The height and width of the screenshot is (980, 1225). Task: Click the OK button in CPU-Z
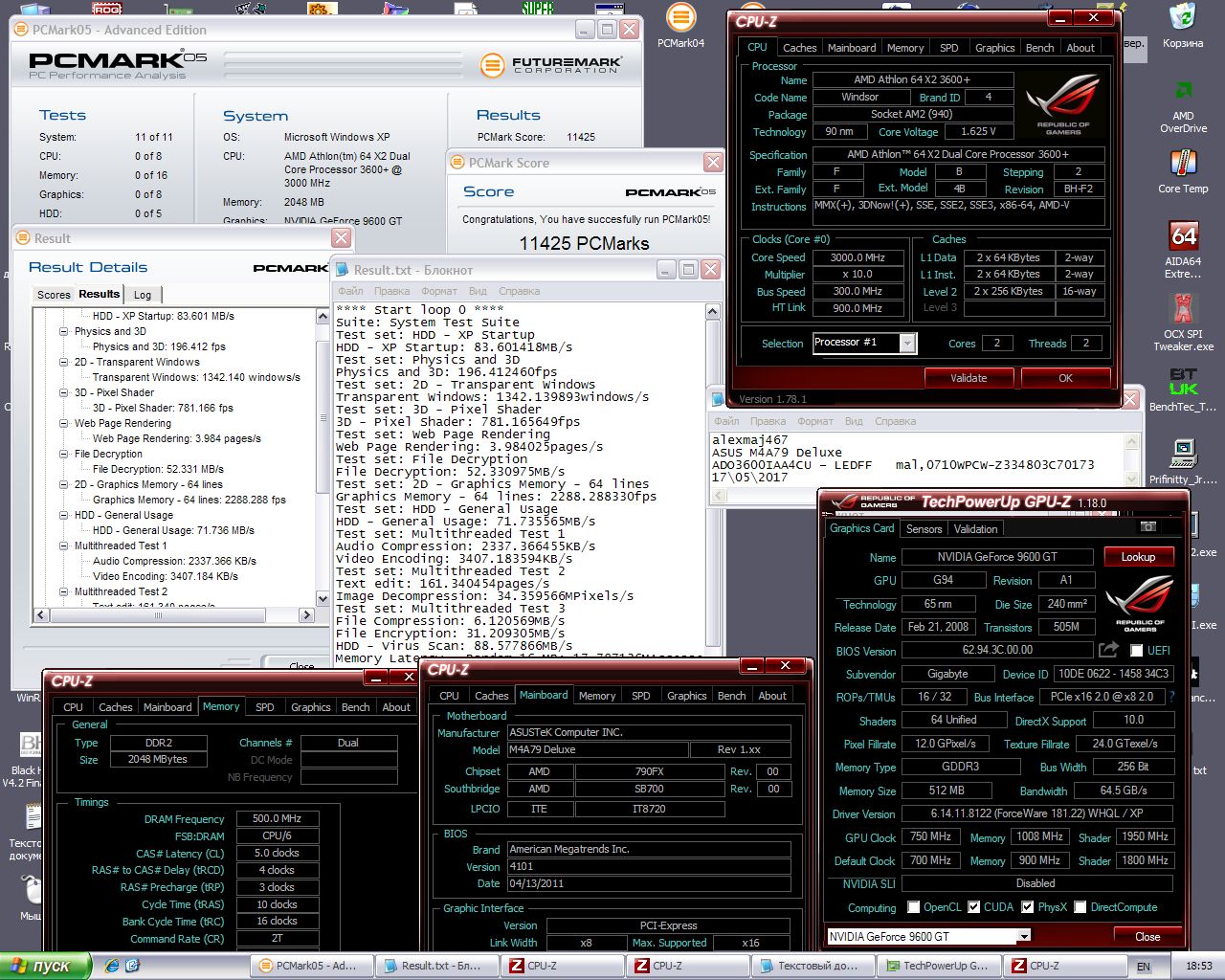point(1065,378)
